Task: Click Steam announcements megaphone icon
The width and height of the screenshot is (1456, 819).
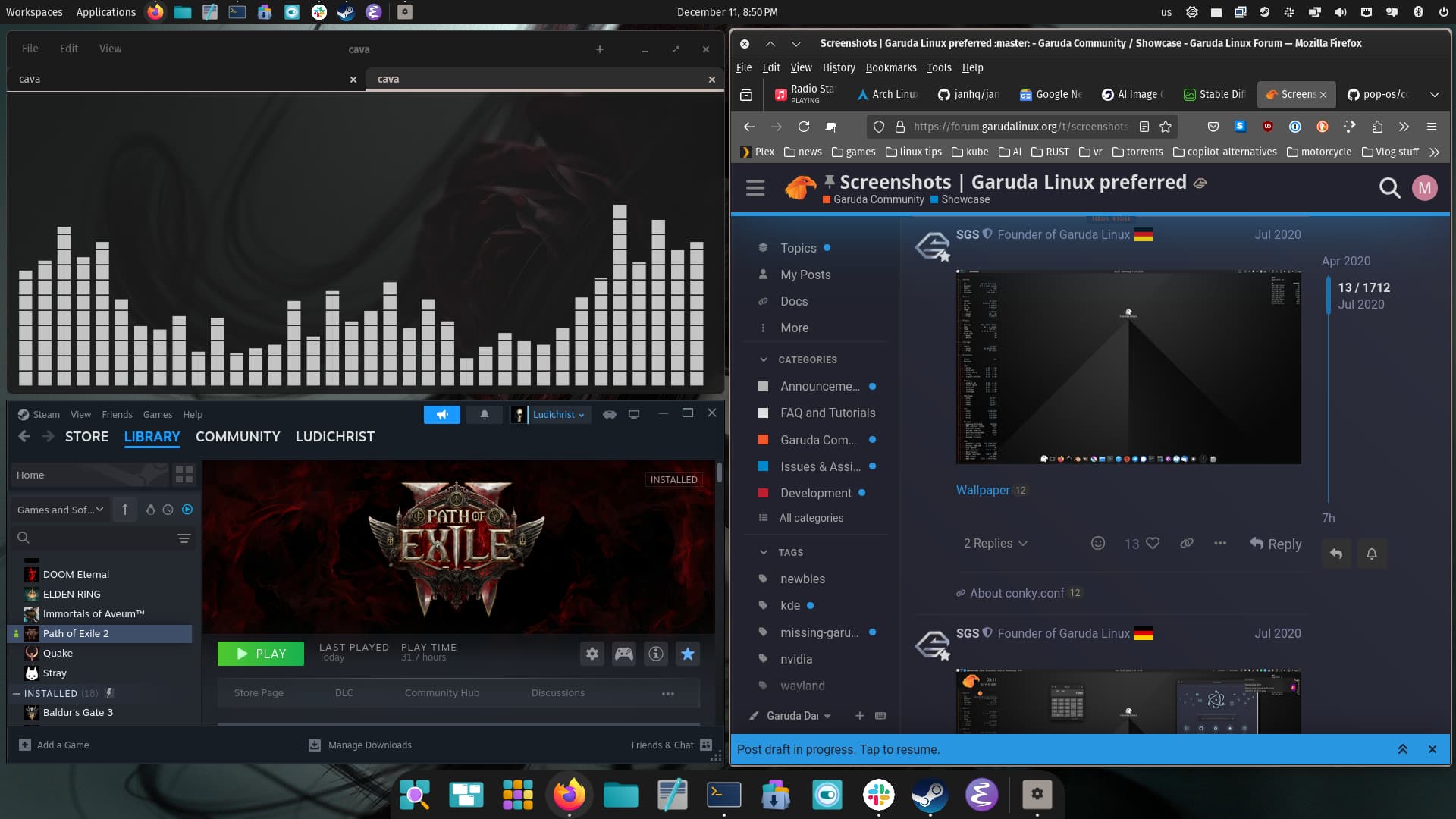Action: pos(442,414)
